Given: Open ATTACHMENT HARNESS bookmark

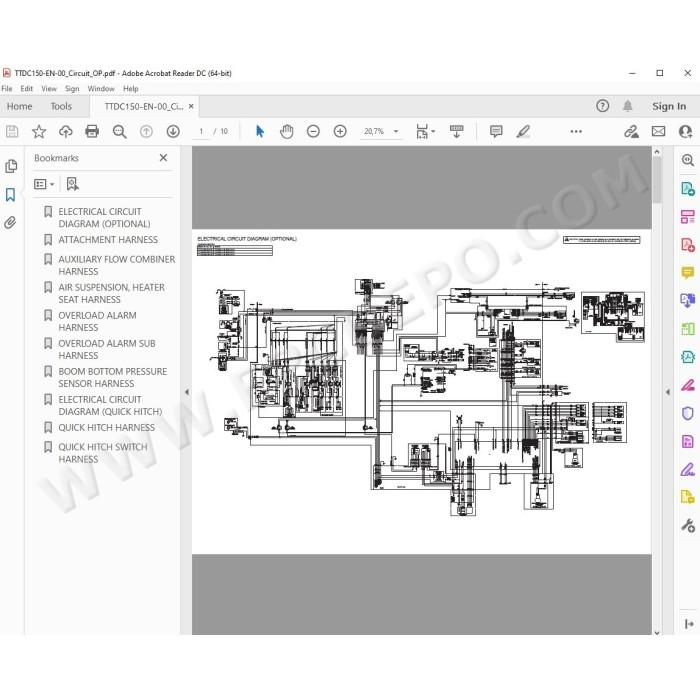Looking at the screenshot, I should [108, 240].
